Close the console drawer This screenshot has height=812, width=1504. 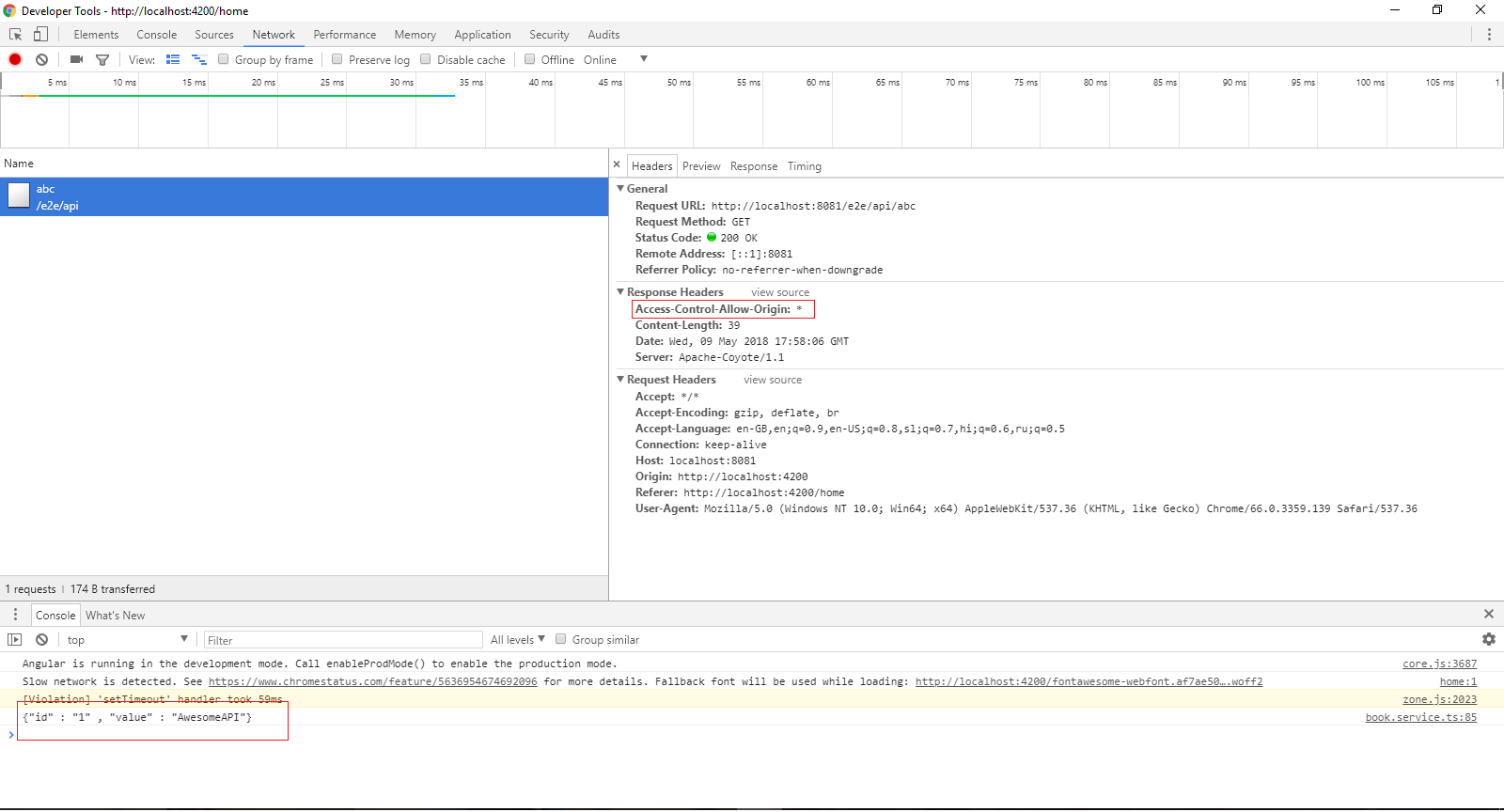[x=1489, y=614]
